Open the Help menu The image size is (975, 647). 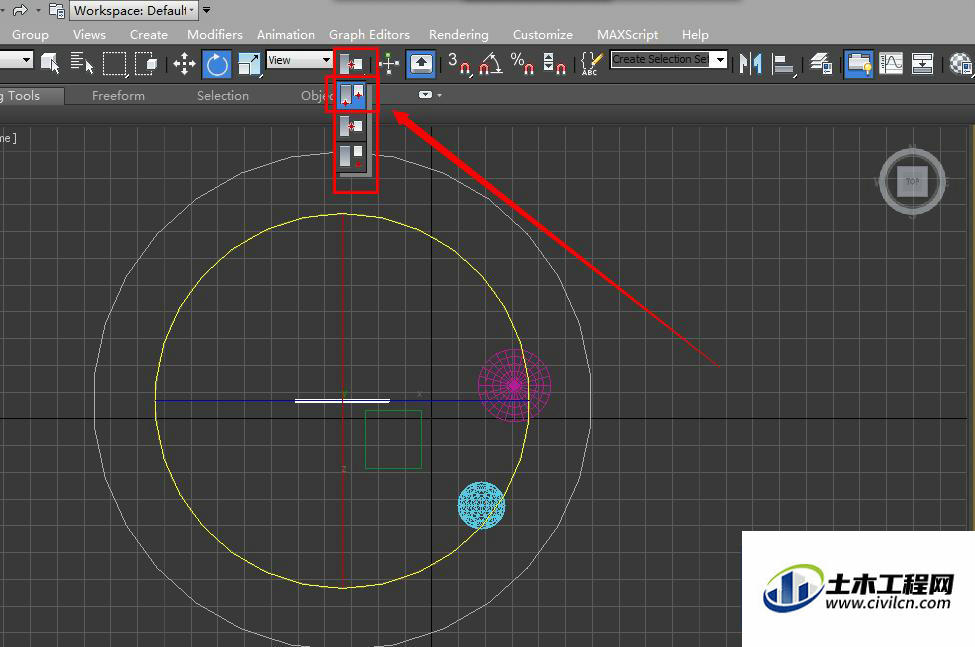(695, 35)
